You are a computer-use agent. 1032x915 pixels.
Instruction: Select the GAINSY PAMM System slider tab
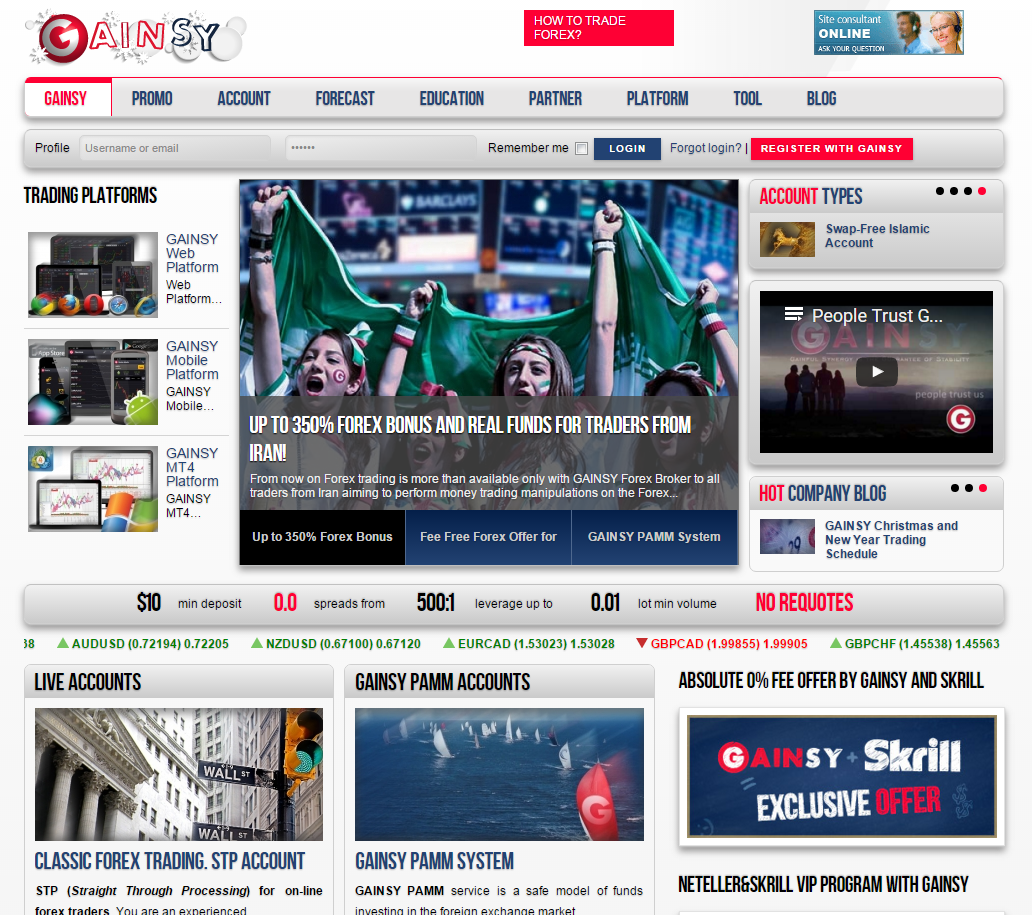point(654,537)
